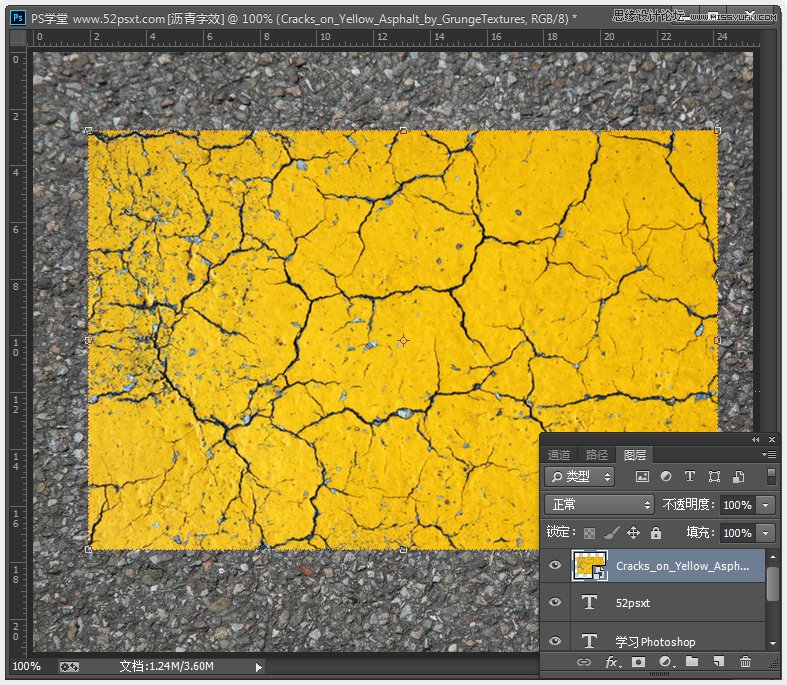Select the 学习Photoshop layer name
Viewport: 787px width, 685px height.
655,642
